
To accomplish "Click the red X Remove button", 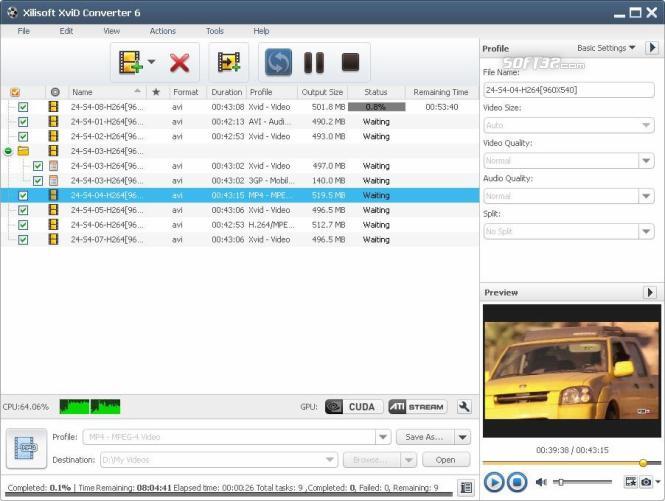I will (179, 63).
